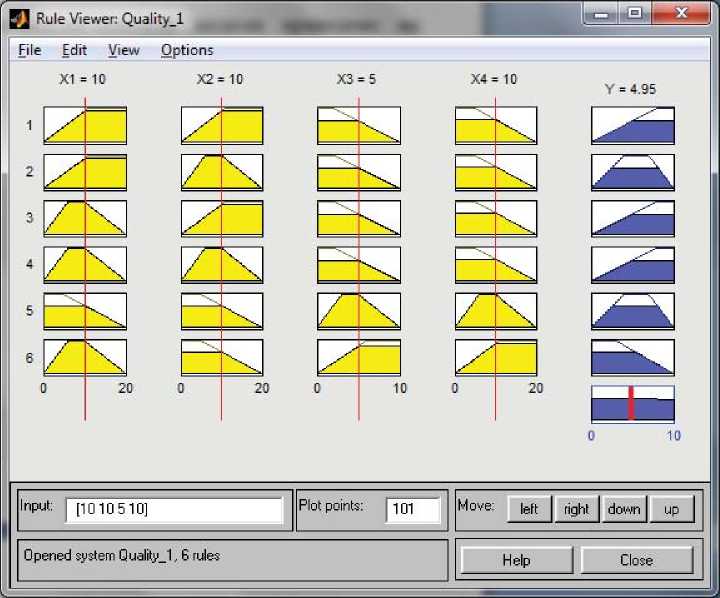Image resolution: width=720 pixels, height=598 pixels.
Task: Click the red X3 input line
Action: tap(359, 259)
